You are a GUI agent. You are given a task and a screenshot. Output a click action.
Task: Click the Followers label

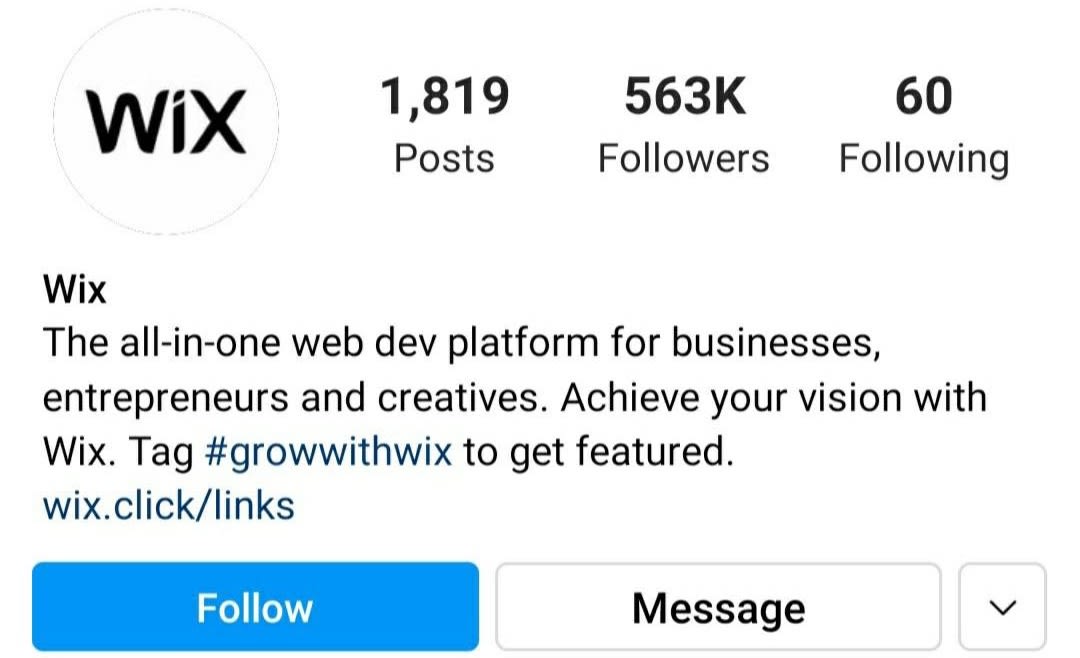coord(684,157)
